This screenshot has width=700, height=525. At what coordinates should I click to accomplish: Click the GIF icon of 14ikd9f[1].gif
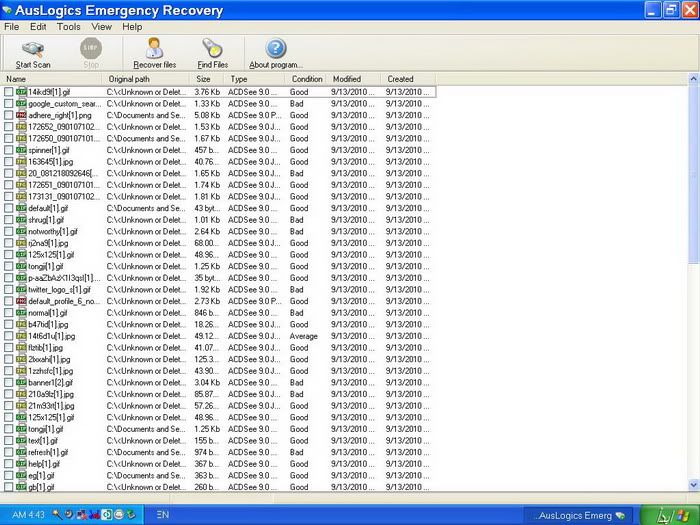coord(21,92)
